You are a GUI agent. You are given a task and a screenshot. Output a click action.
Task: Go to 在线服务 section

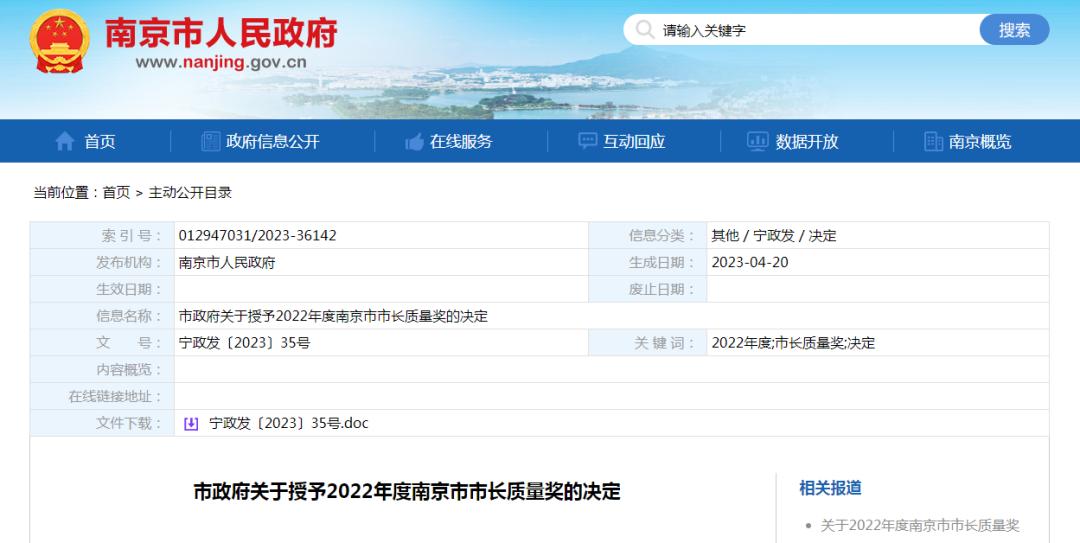(461, 141)
